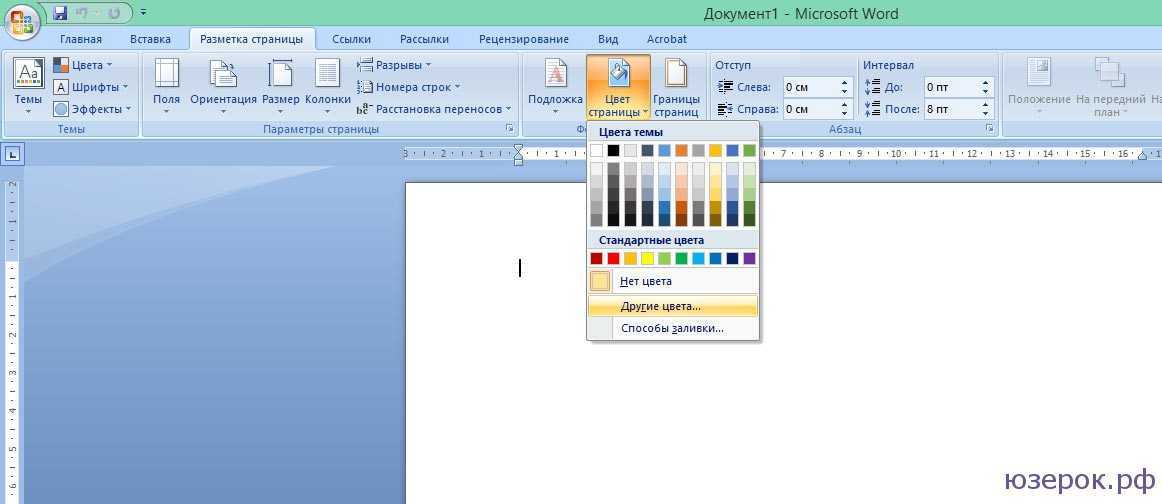Click Цвет страницы page color button
The height and width of the screenshot is (504, 1162).
(618, 86)
